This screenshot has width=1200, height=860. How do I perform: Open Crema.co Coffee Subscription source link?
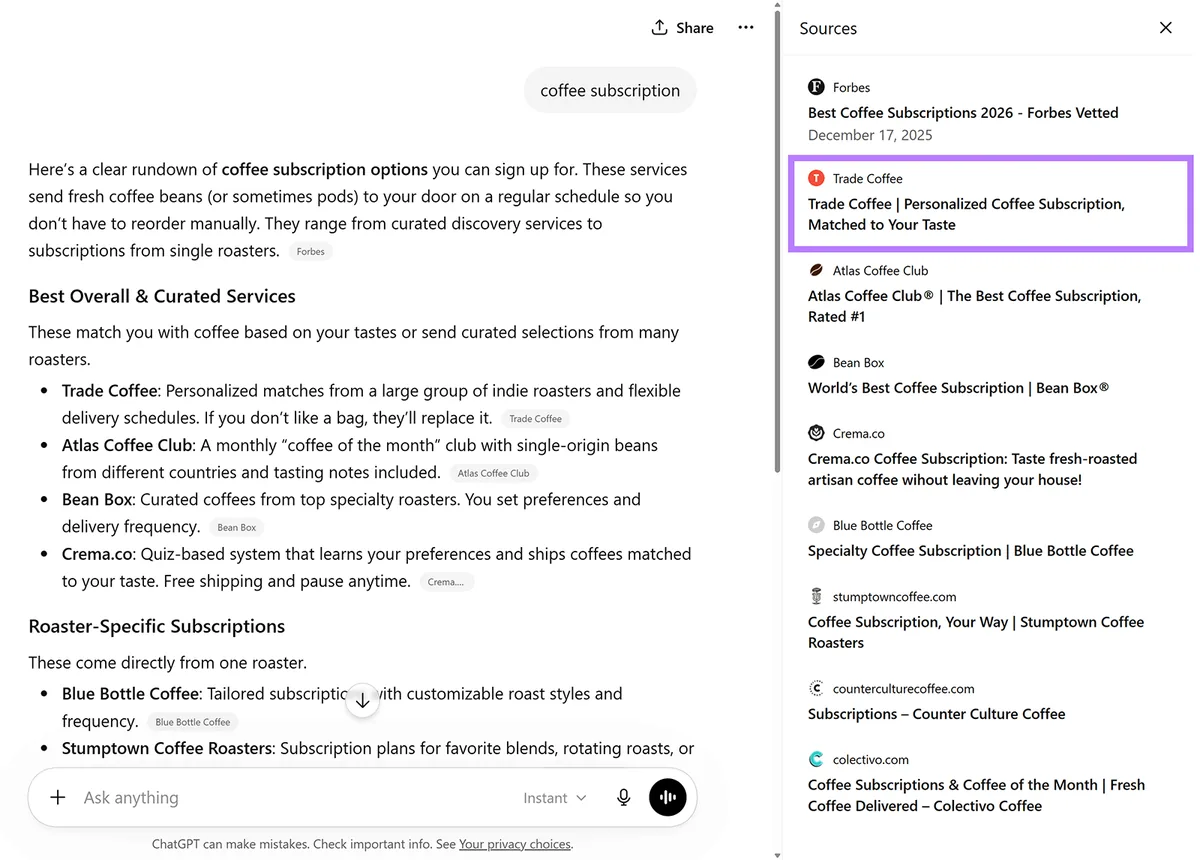point(972,469)
